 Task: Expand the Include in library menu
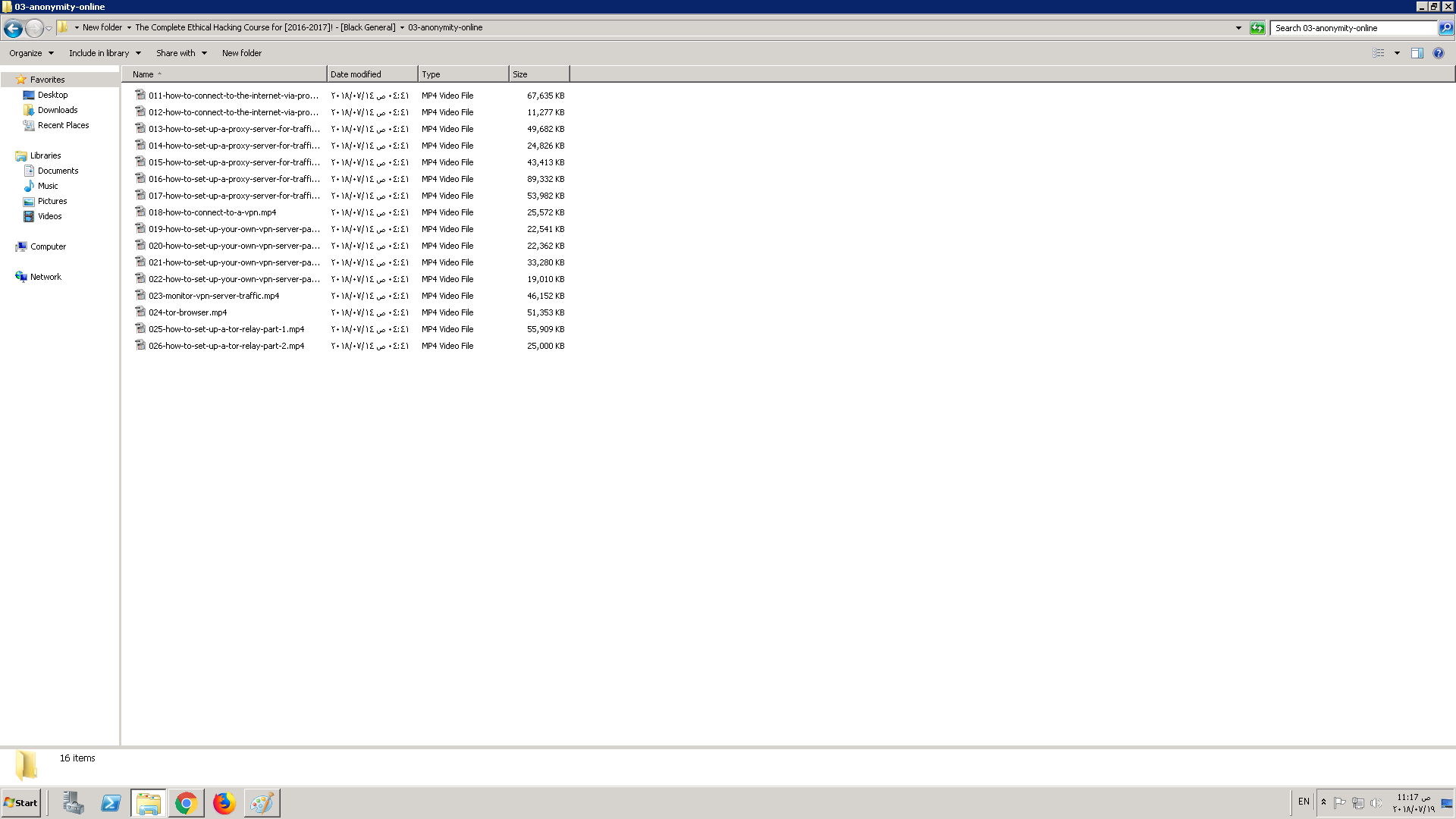tap(105, 53)
